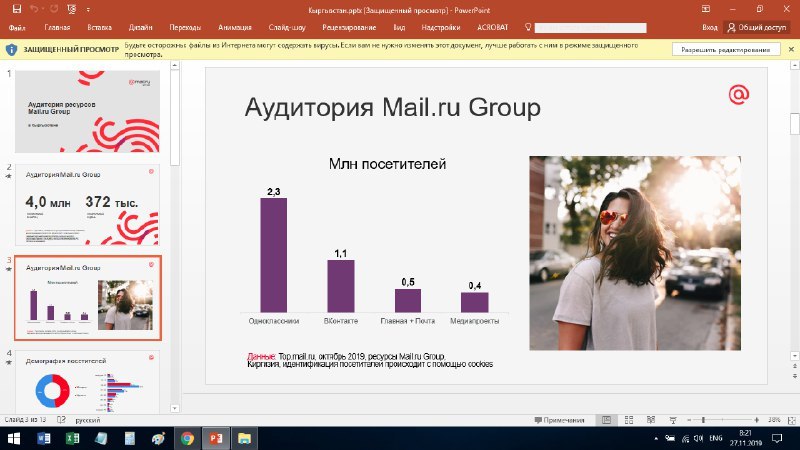Open the Надстройки tab
800x450 pixels.
[x=441, y=28]
